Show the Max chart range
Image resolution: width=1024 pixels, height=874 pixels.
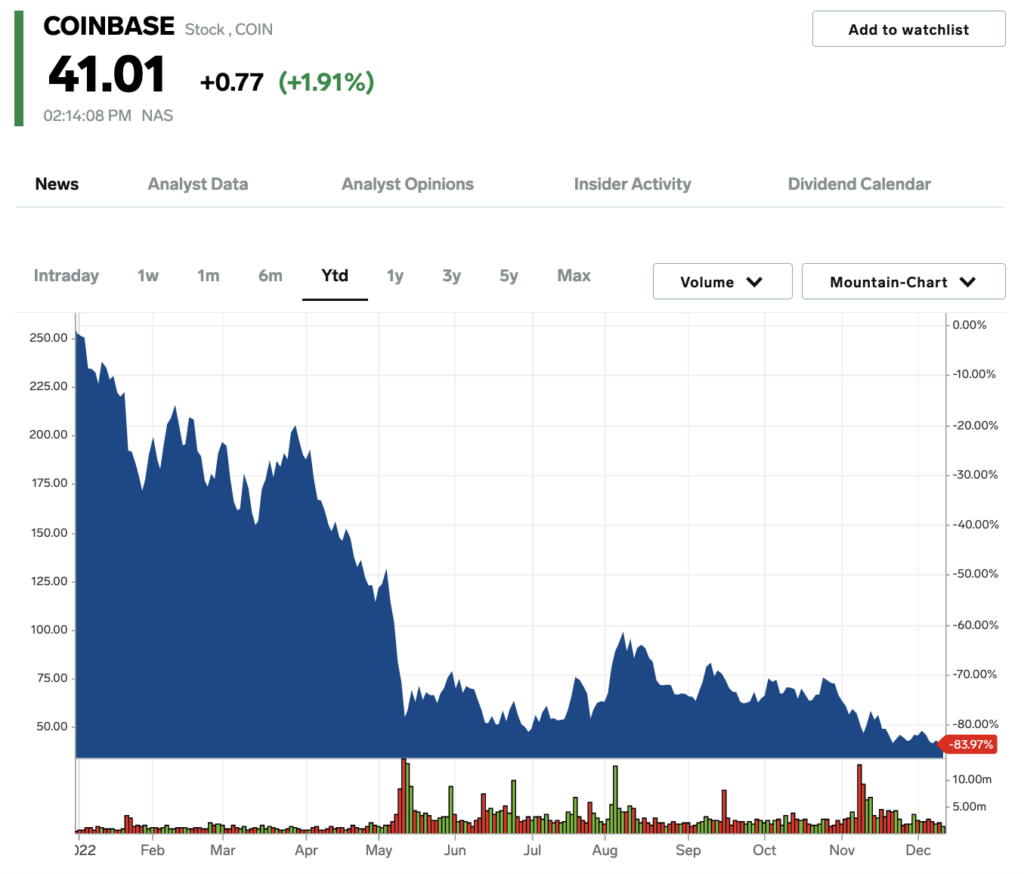pyautogui.click(x=573, y=276)
